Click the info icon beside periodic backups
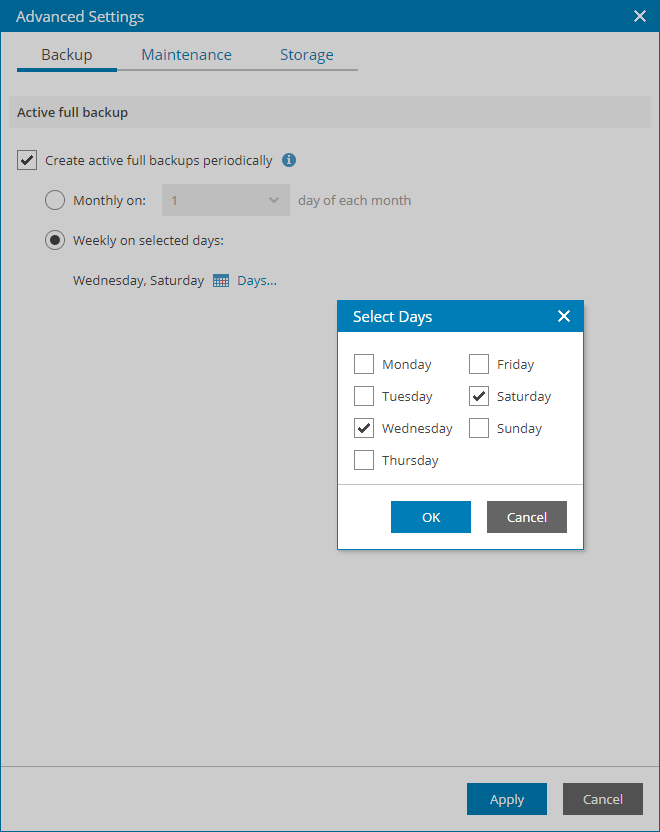Screen dimensions: 660x832 tap(289, 160)
